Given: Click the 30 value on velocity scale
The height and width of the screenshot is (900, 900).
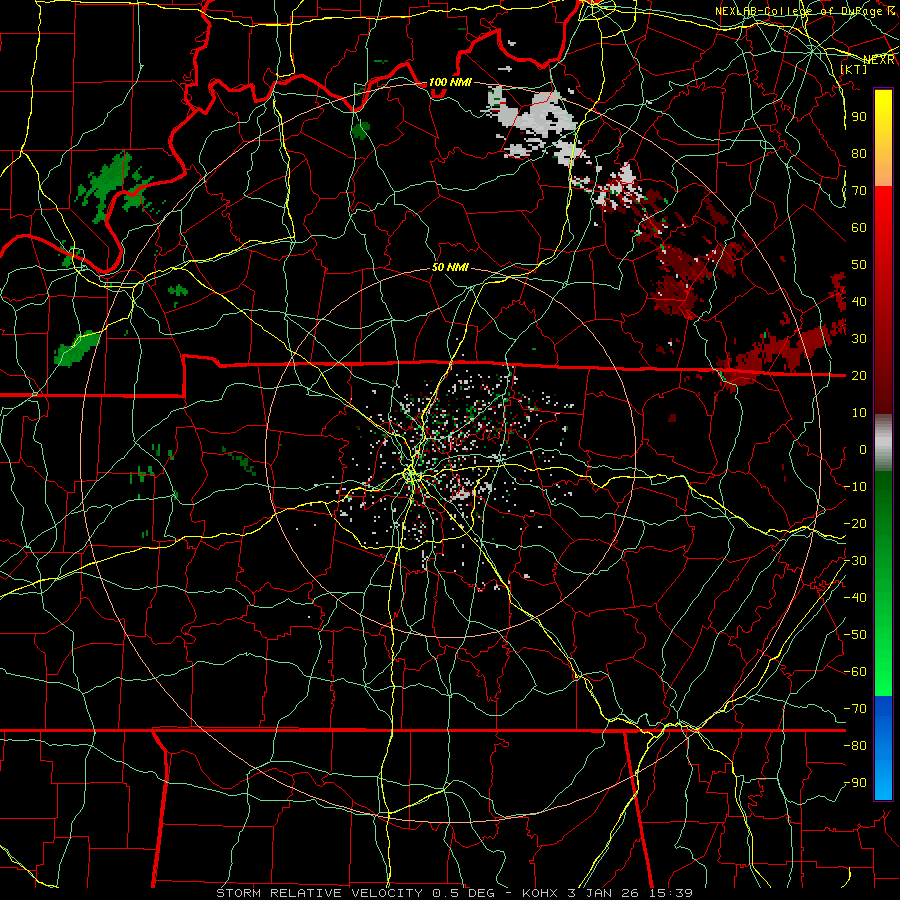Looking at the screenshot, I should click(859, 339).
